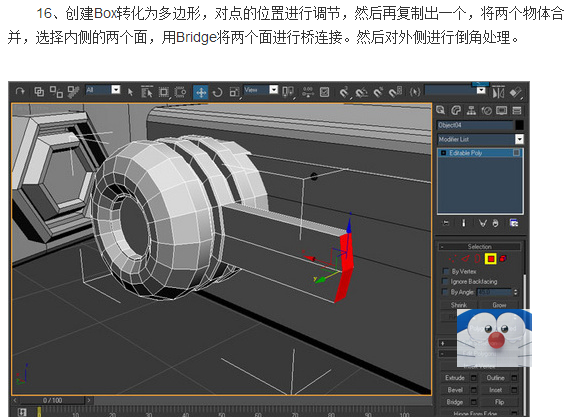
Task: Switch to the Motion panel tab
Action: point(486,110)
